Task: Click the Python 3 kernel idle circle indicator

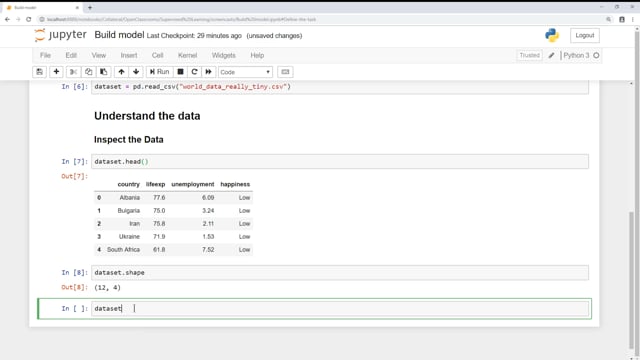Action: pos(596,55)
